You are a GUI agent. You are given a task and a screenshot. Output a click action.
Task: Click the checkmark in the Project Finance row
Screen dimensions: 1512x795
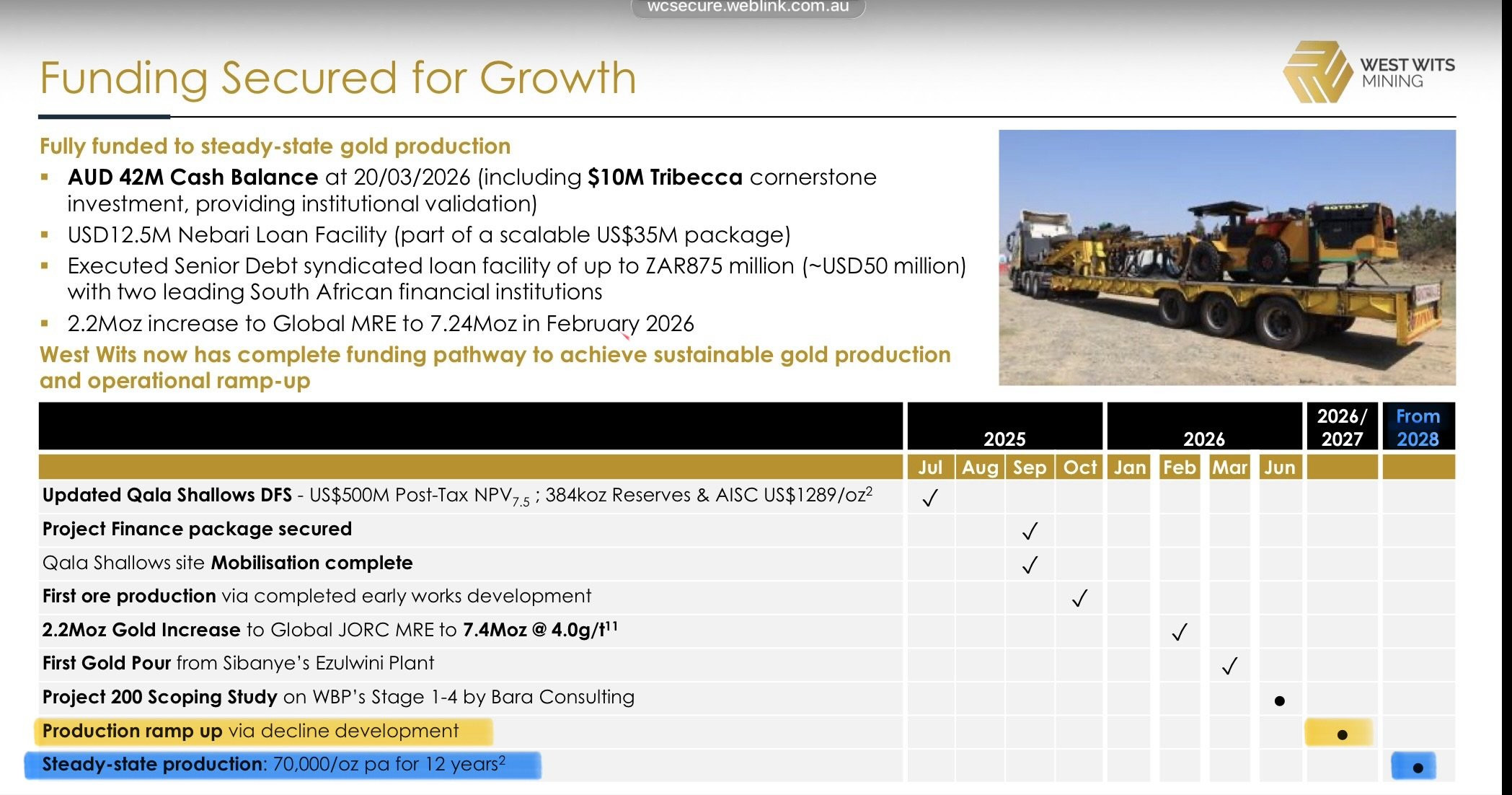pos(1030,531)
